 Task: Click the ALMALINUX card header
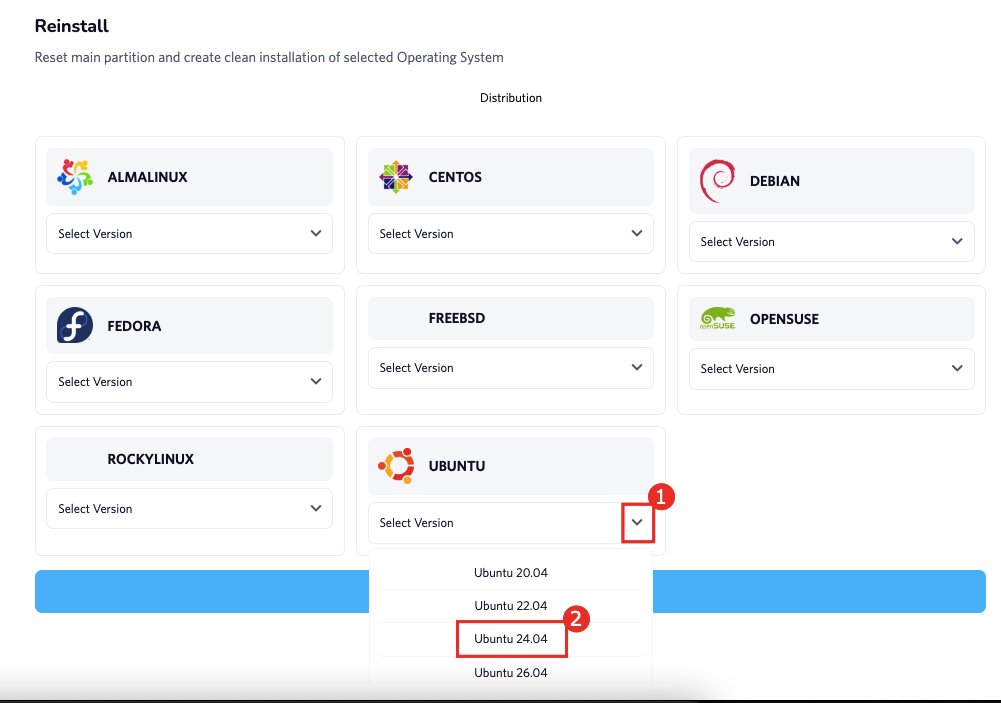click(x=190, y=177)
